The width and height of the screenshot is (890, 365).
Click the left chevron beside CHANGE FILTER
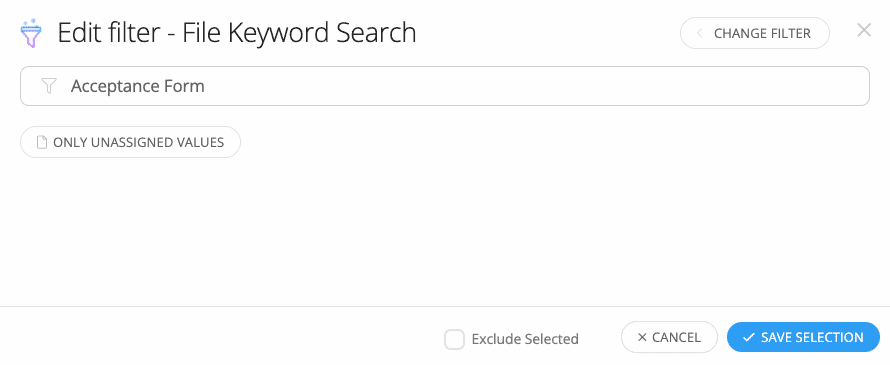[x=699, y=33]
